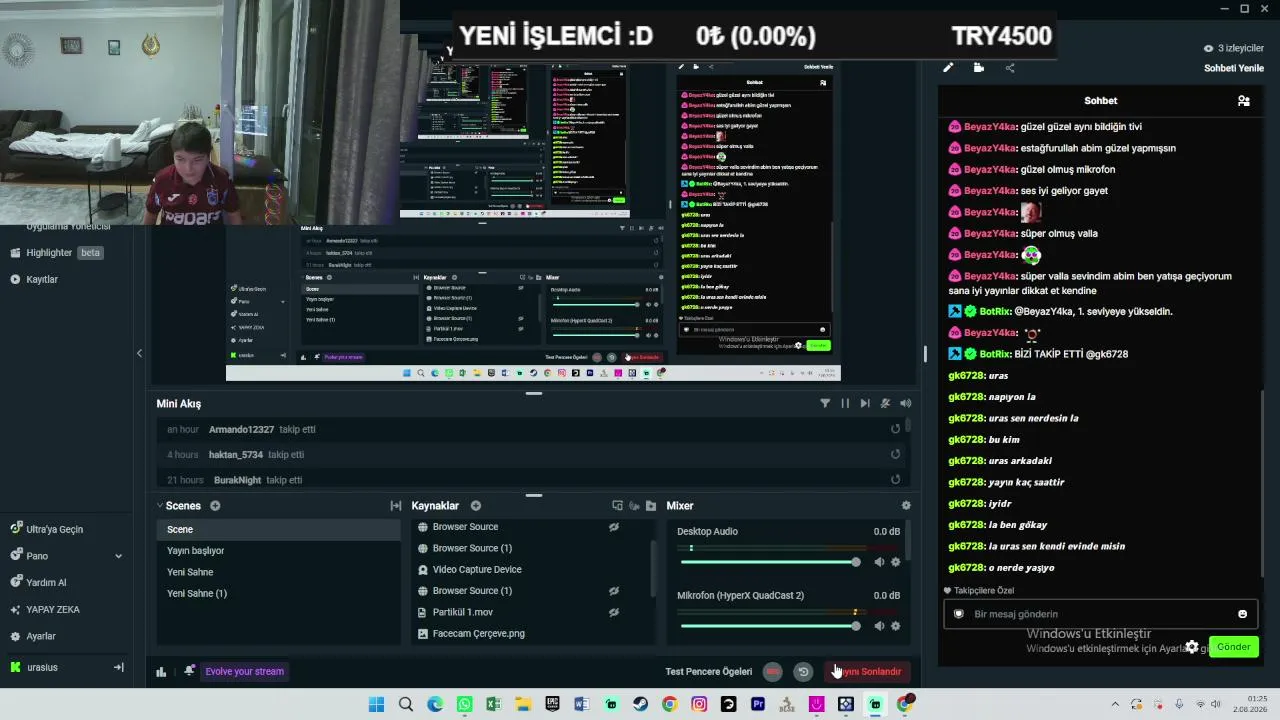Log out using icon beside urasius
This screenshot has height=720, width=1280.
tap(118, 667)
